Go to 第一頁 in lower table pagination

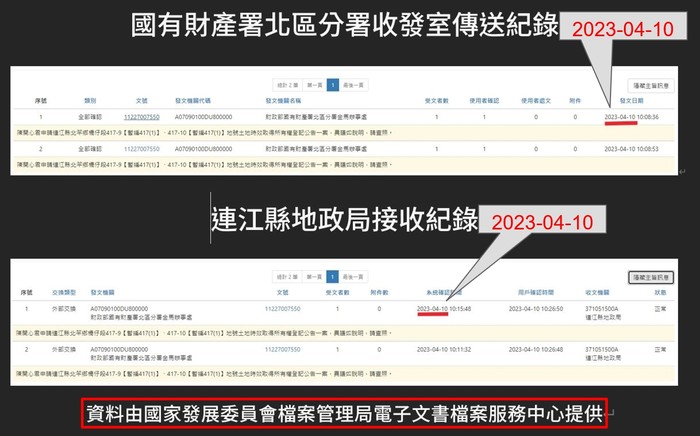314,277
